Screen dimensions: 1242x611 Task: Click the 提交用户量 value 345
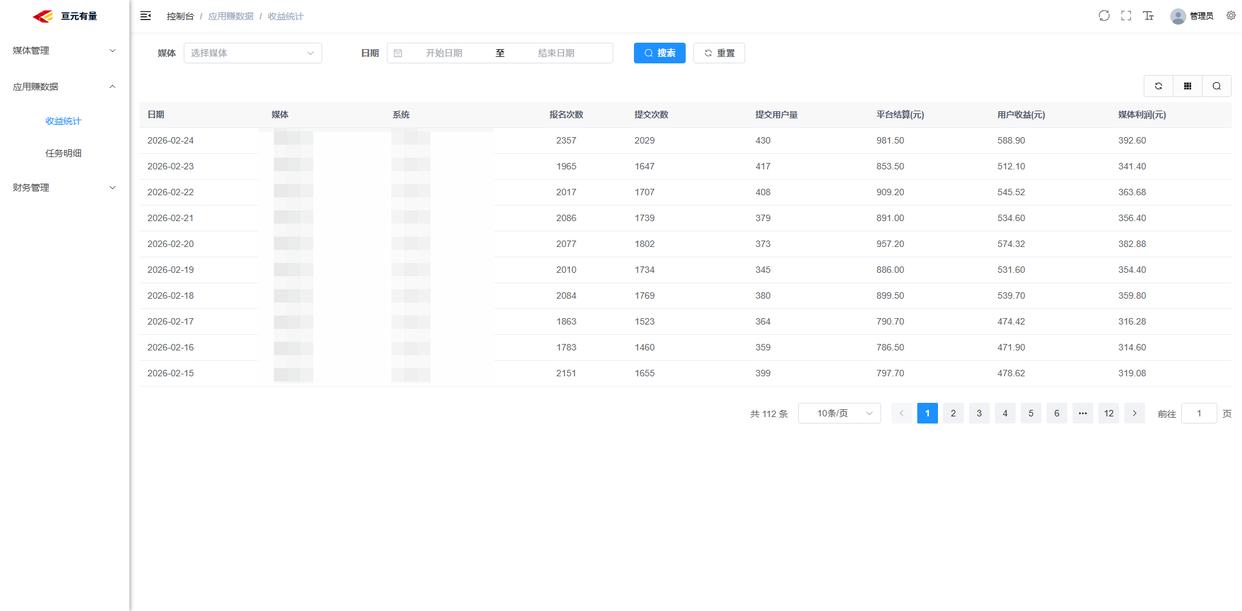[x=763, y=270]
